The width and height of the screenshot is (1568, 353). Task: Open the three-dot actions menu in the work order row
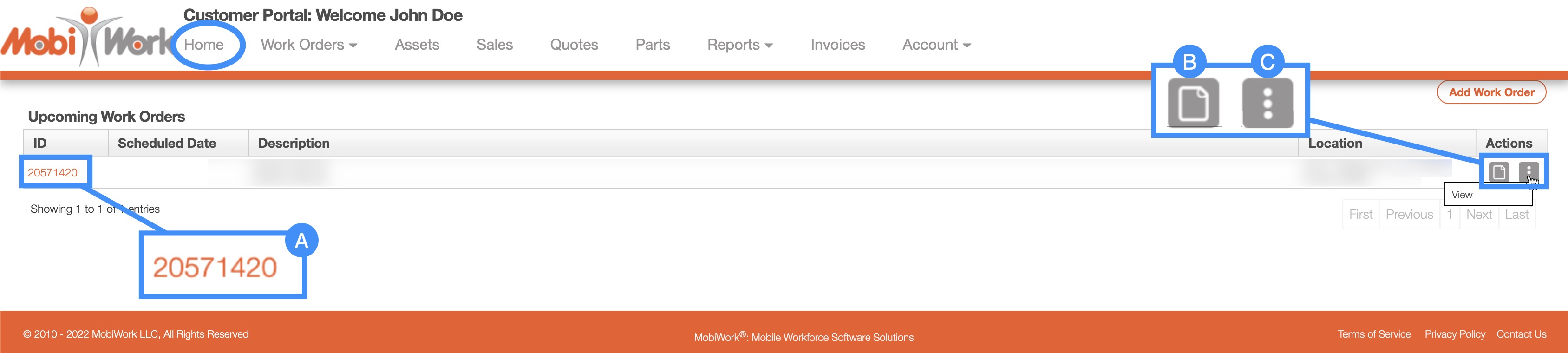1528,172
